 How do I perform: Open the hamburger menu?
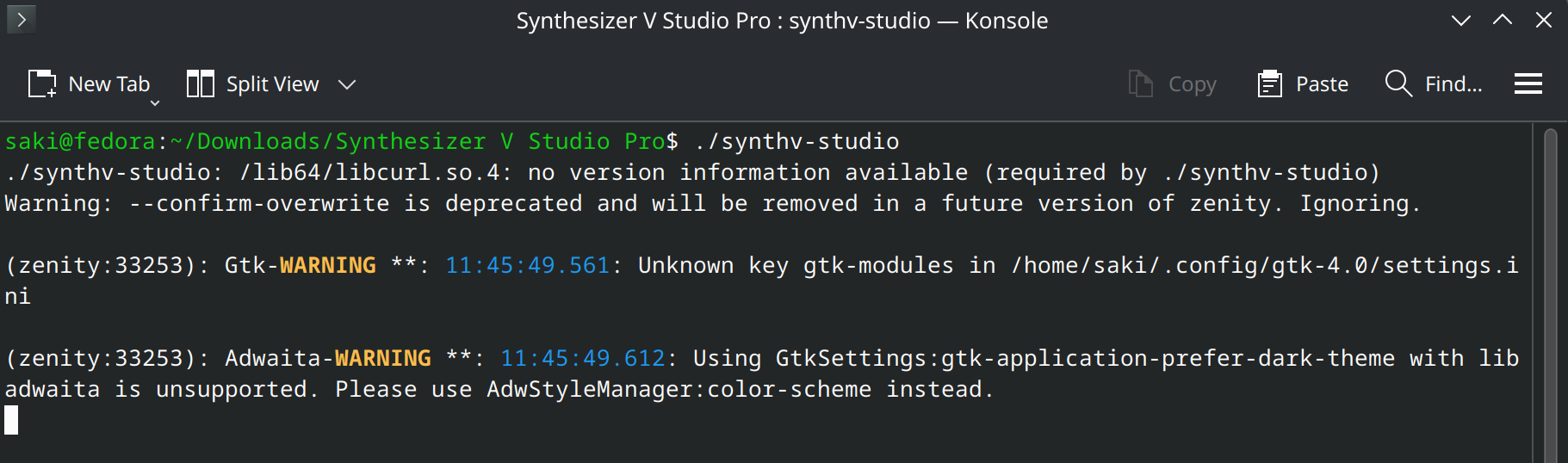1528,83
